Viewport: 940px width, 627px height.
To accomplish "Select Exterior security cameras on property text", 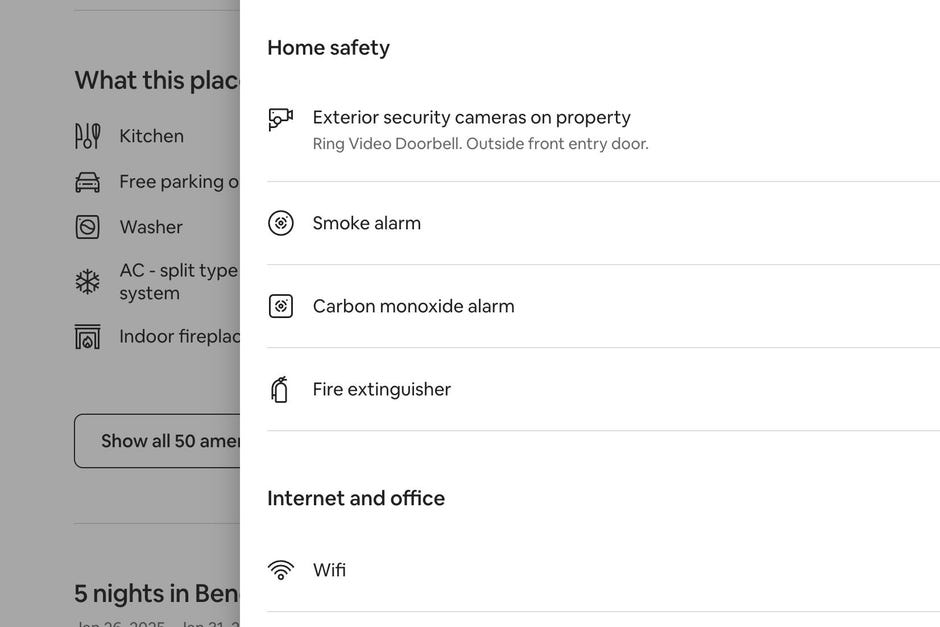I will [x=471, y=117].
